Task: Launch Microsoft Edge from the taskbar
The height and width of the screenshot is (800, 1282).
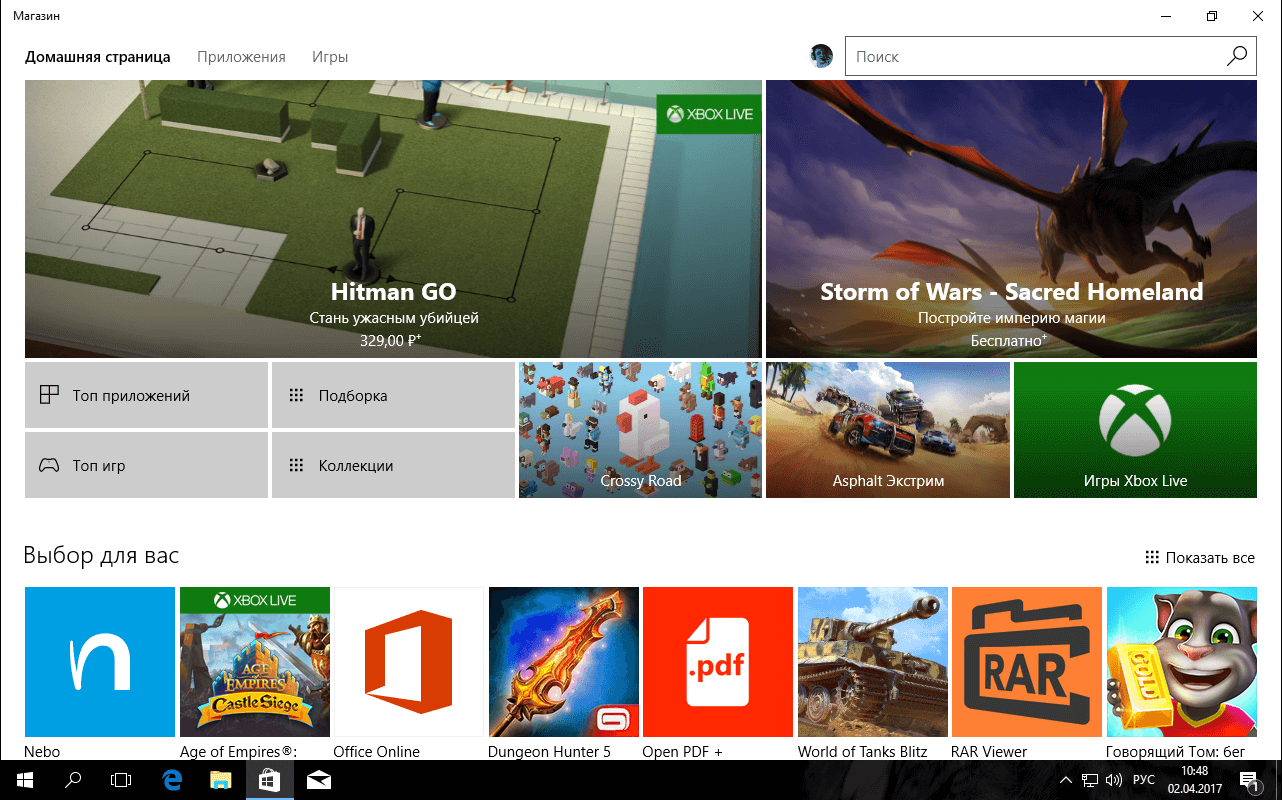Action: 171,779
